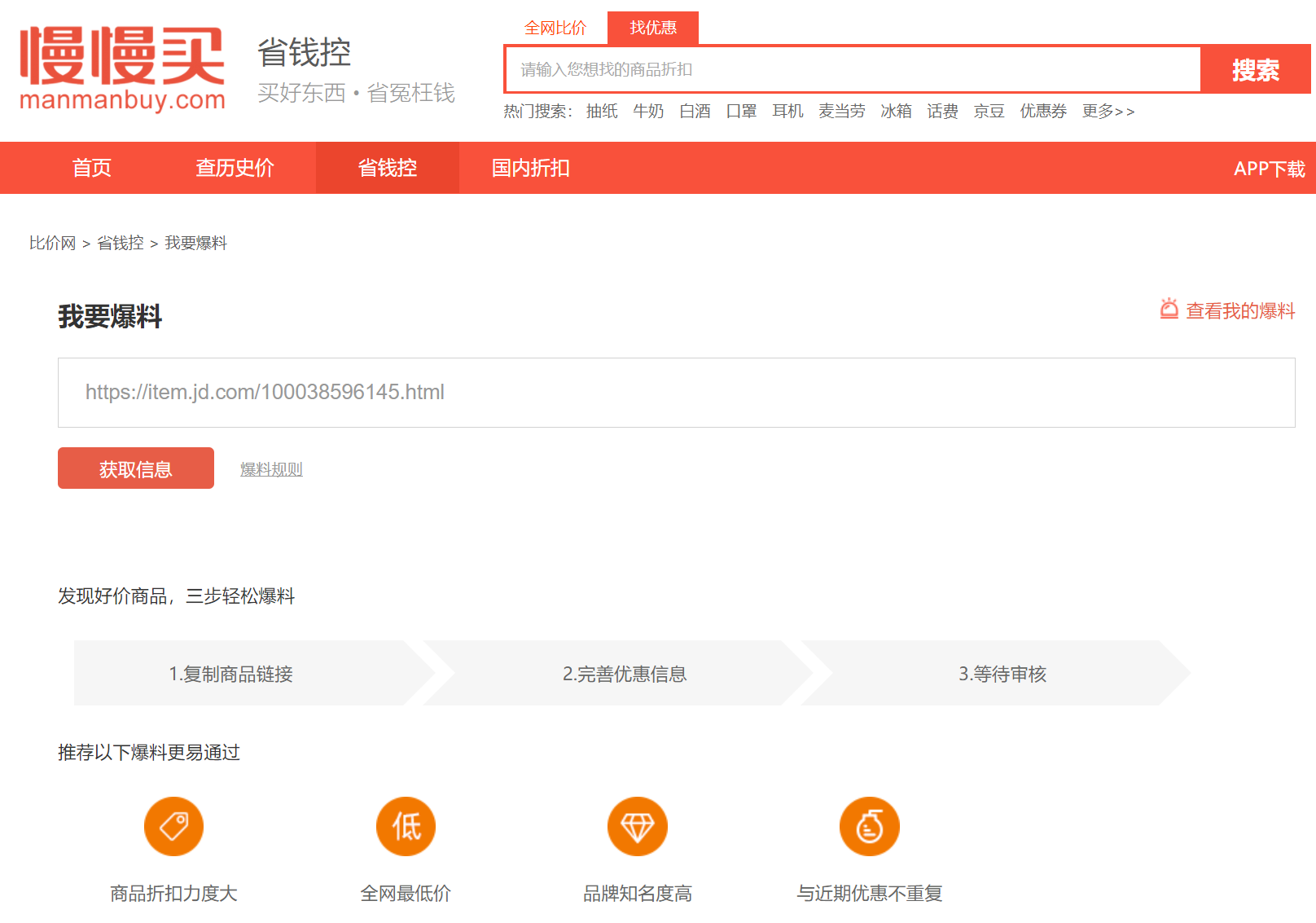
Task: Click the product URL input field
Action: coord(676,393)
